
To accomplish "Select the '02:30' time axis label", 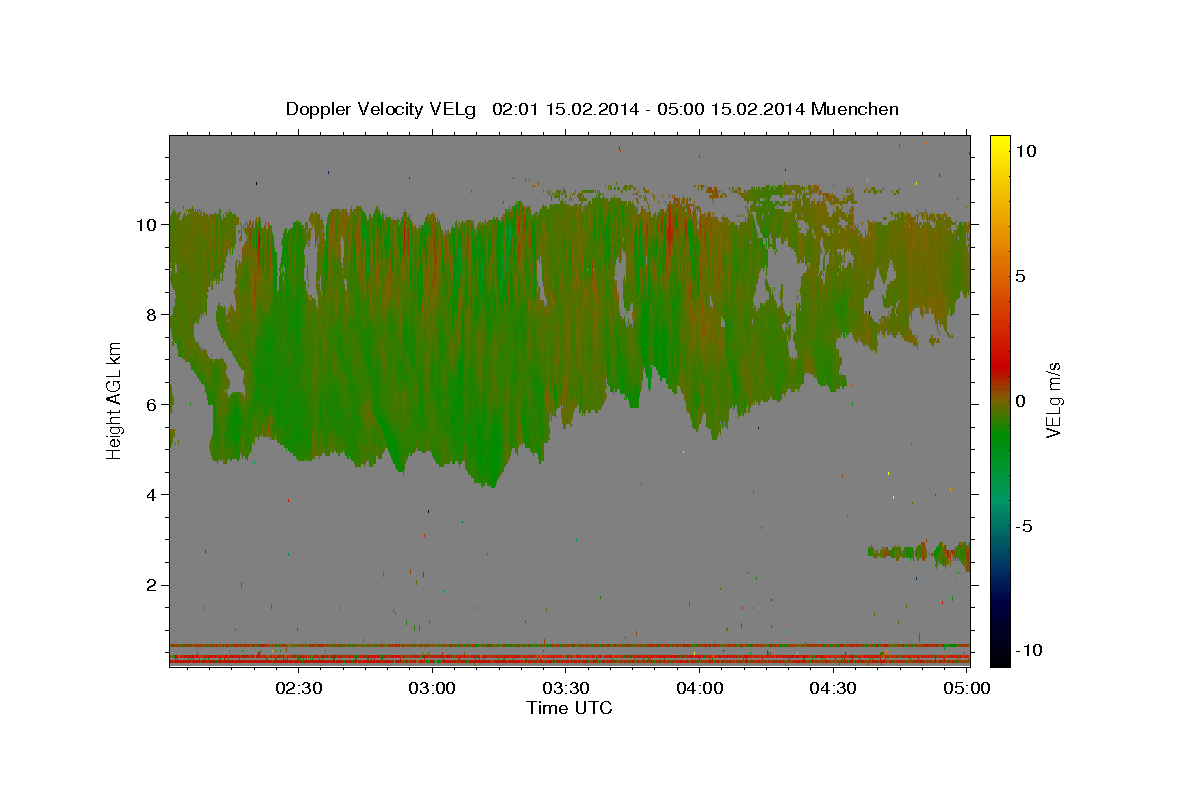I will point(299,688).
